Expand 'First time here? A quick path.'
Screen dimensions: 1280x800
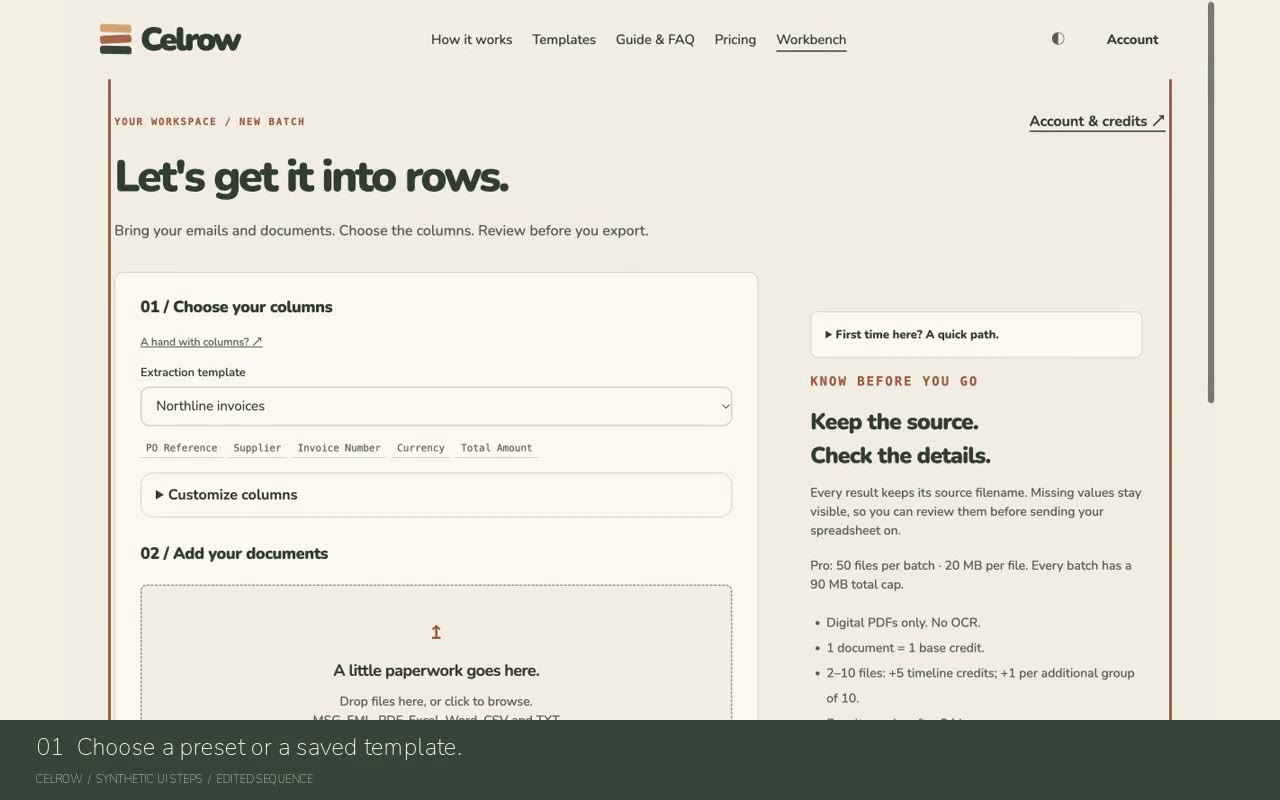click(976, 335)
